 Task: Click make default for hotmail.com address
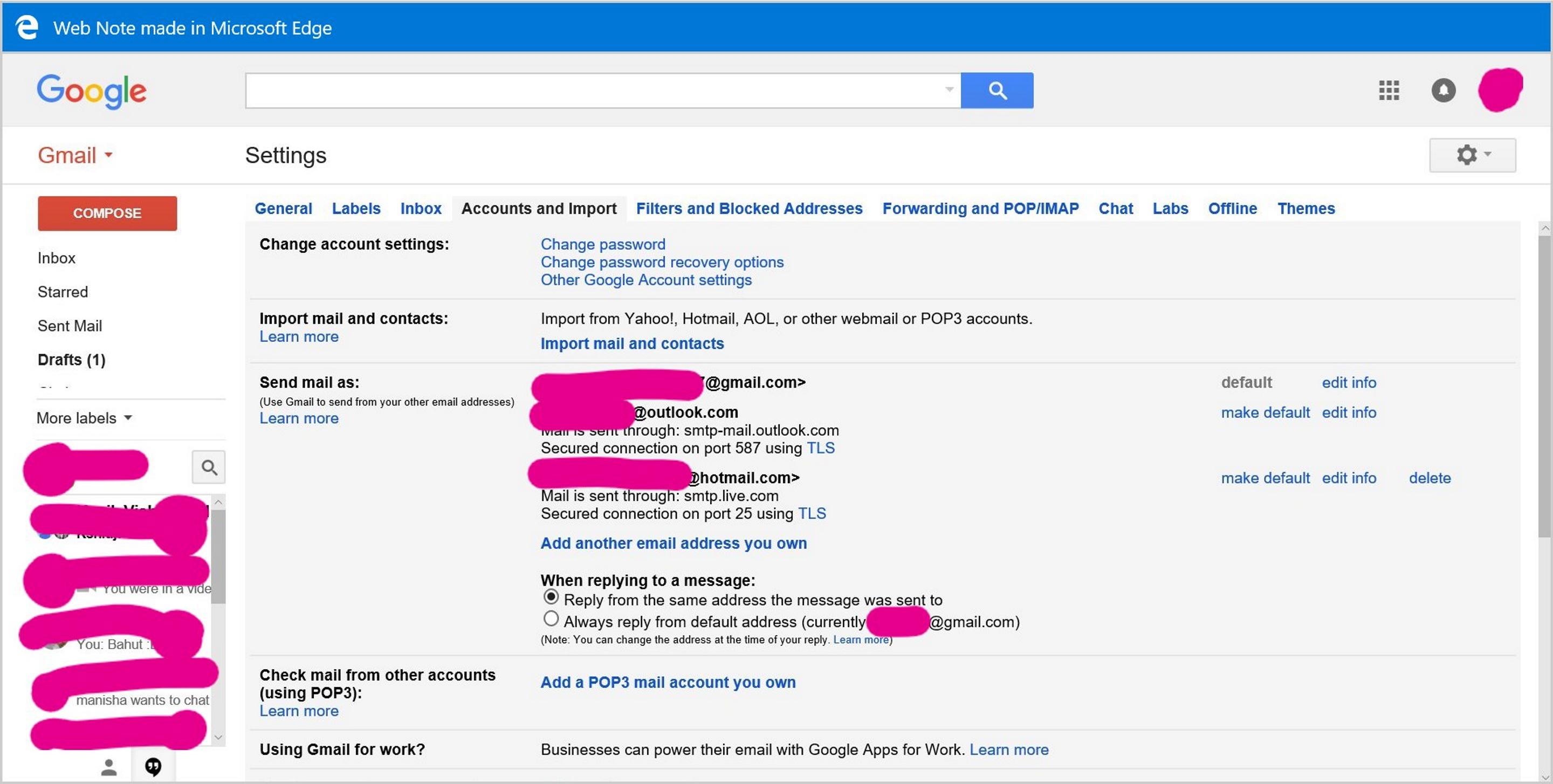point(1266,478)
